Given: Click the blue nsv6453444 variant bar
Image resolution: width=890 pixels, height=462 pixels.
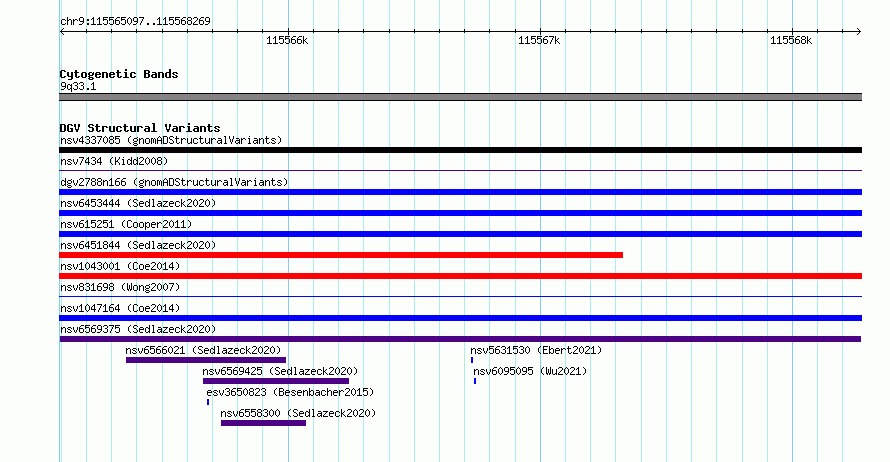Looking at the screenshot, I should (x=460, y=213).
